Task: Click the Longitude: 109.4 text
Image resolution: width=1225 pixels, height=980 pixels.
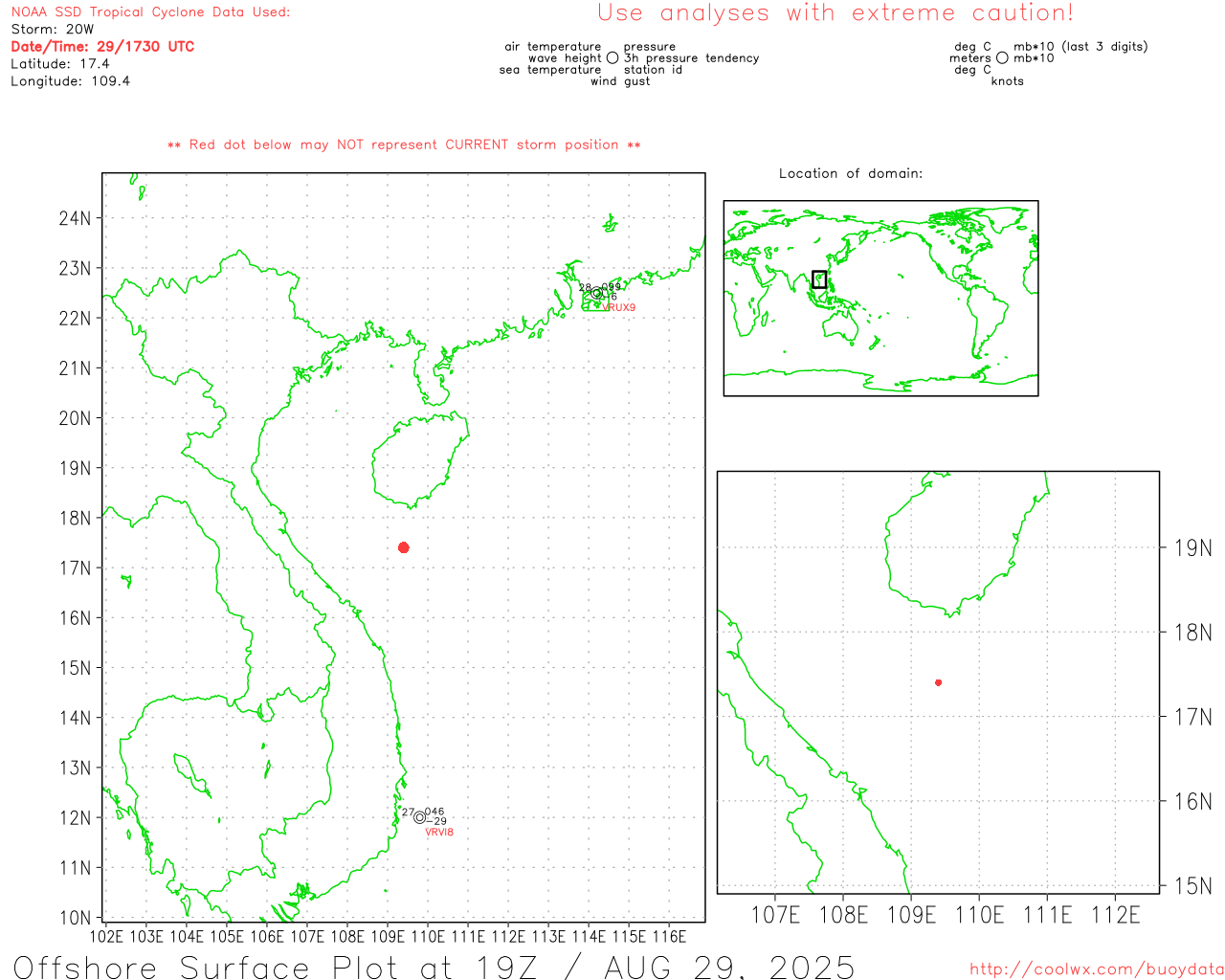Action: pyautogui.click(x=71, y=81)
